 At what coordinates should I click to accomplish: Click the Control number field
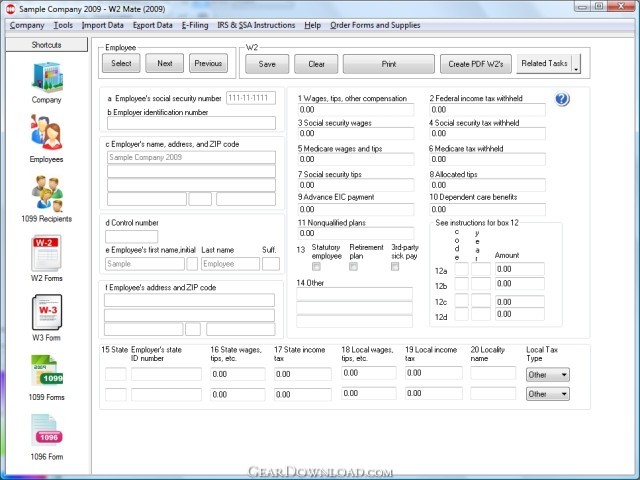[x=131, y=236]
